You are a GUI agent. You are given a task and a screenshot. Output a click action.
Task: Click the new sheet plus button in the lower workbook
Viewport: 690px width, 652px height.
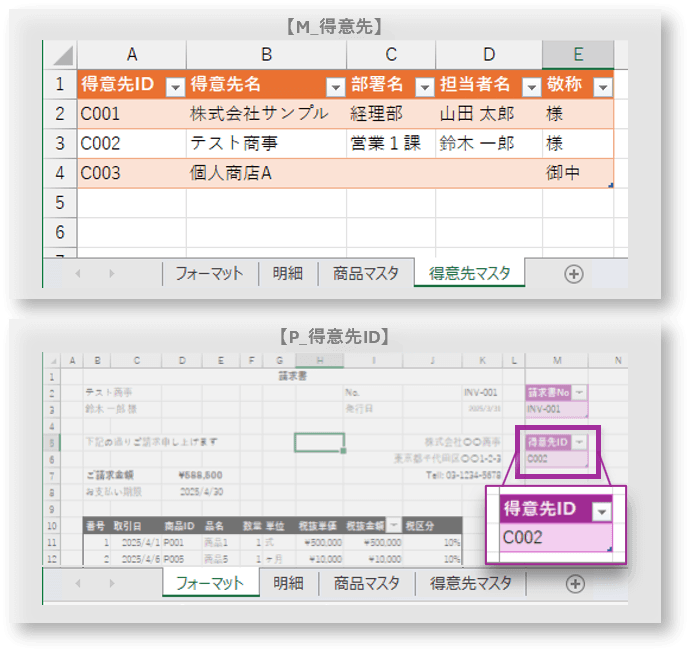click(x=575, y=583)
